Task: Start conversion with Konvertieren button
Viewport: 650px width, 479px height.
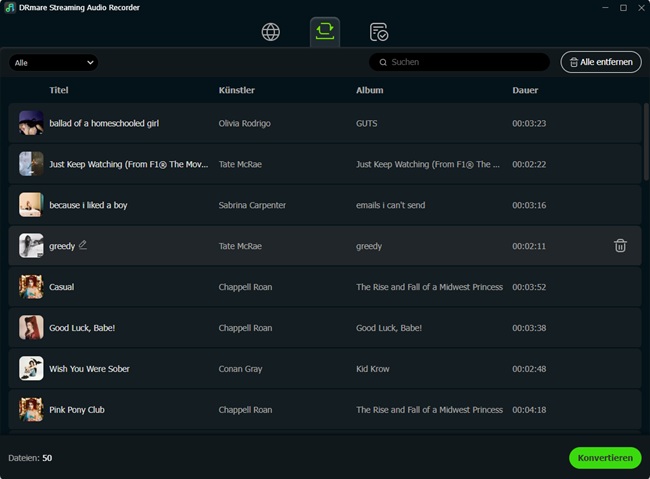Action: [x=605, y=458]
